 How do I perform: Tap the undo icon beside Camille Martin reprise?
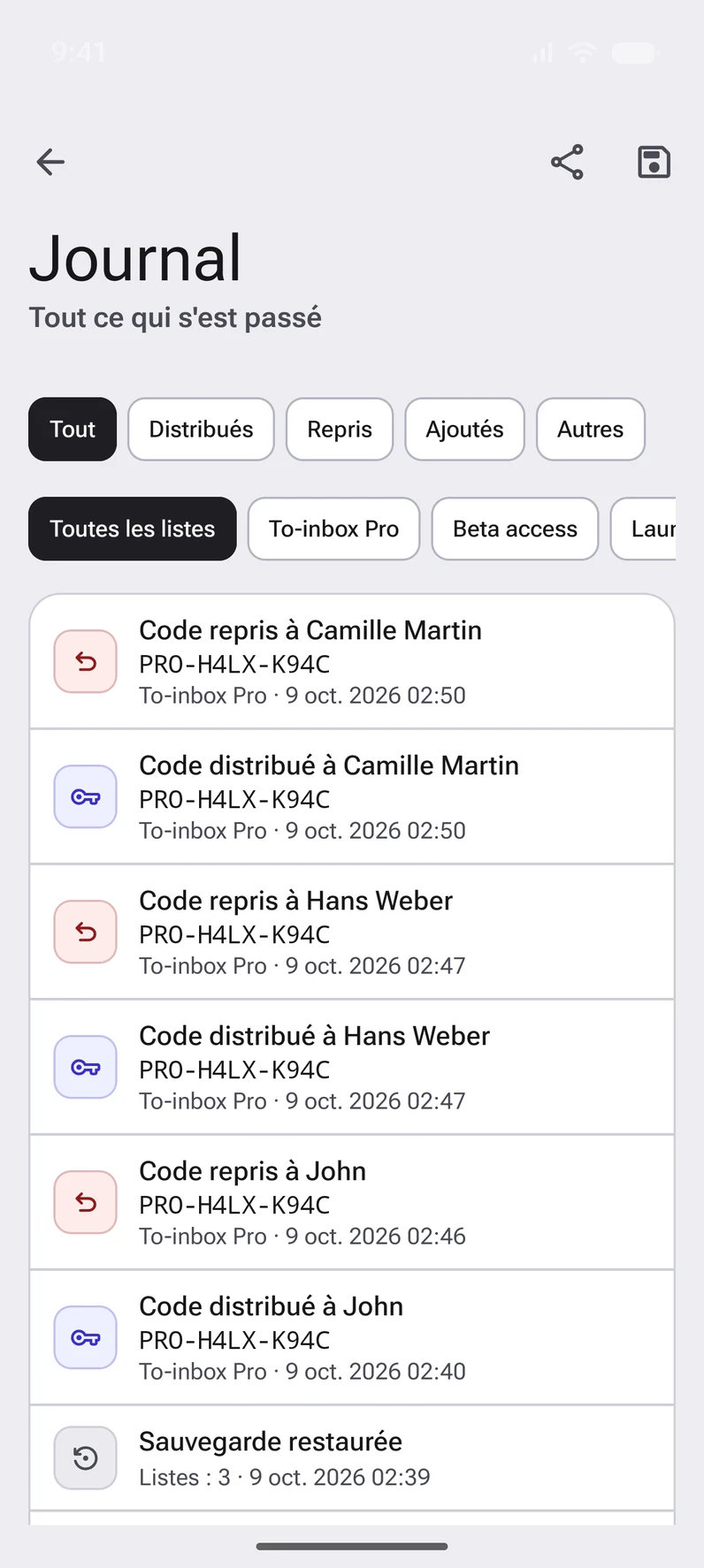pyautogui.click(x=86, y=661)
